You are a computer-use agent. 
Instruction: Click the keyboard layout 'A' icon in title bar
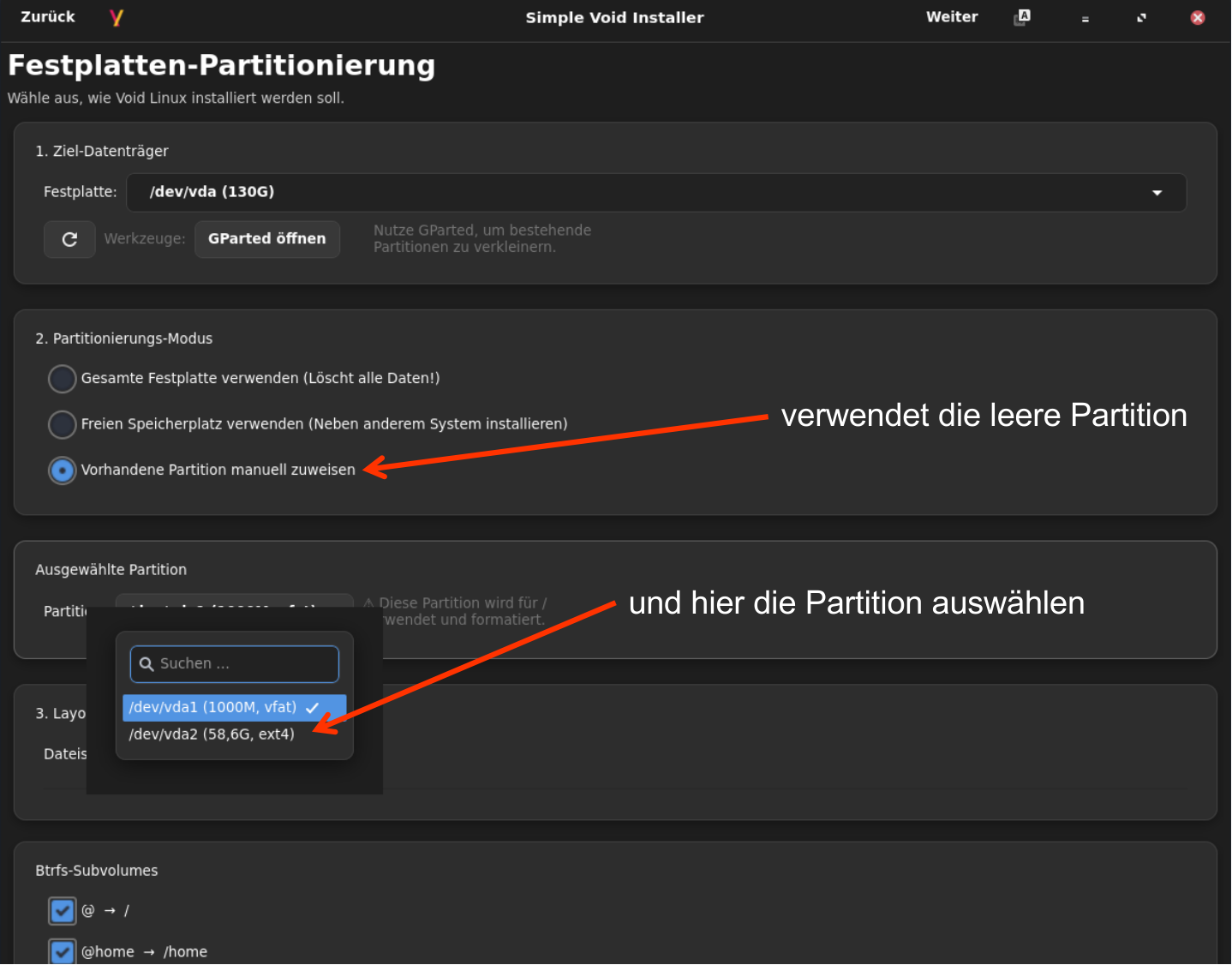coord(1022,17)
